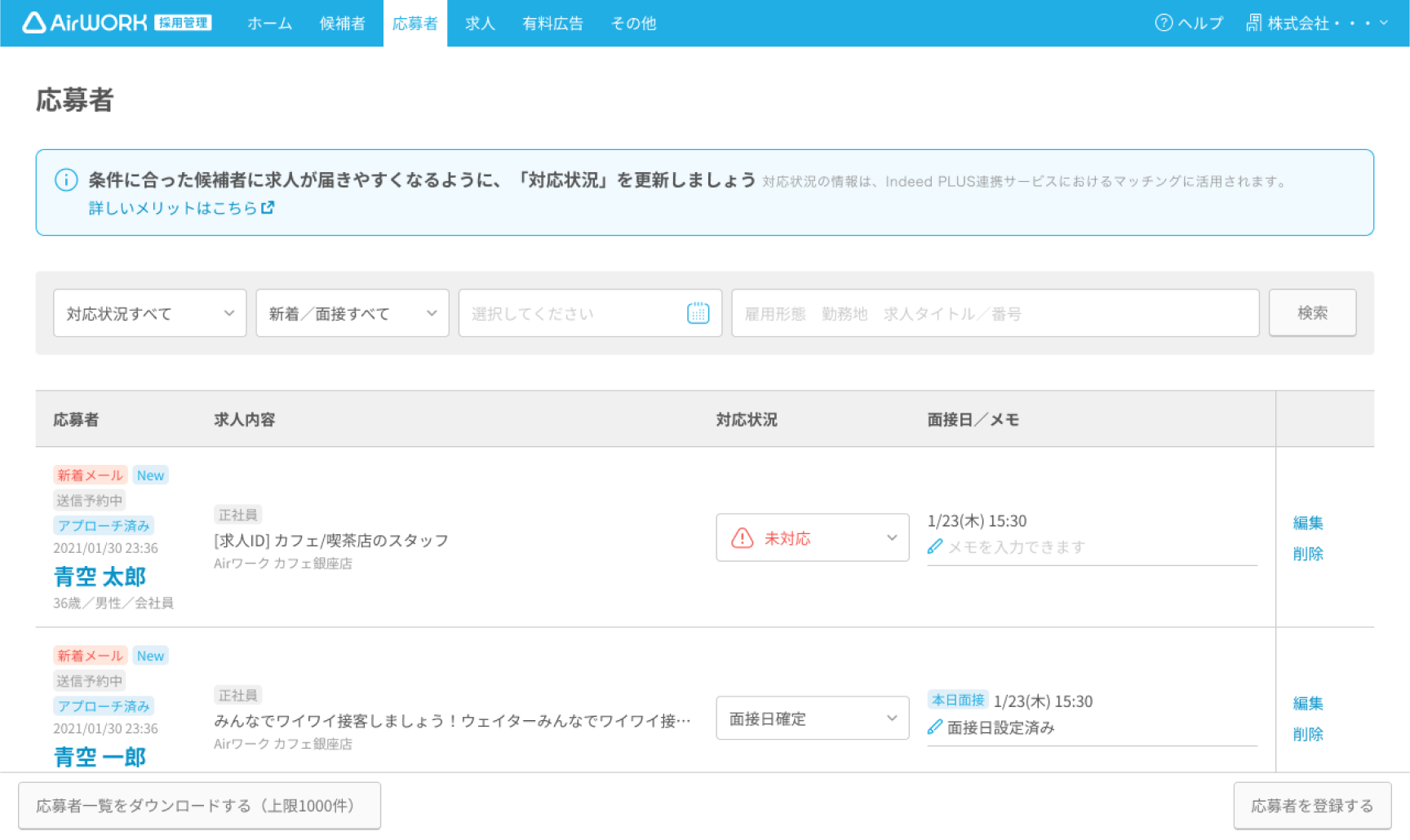
Task: Click 応募者一覧をダウンロードする button
Action: [199, 806]
